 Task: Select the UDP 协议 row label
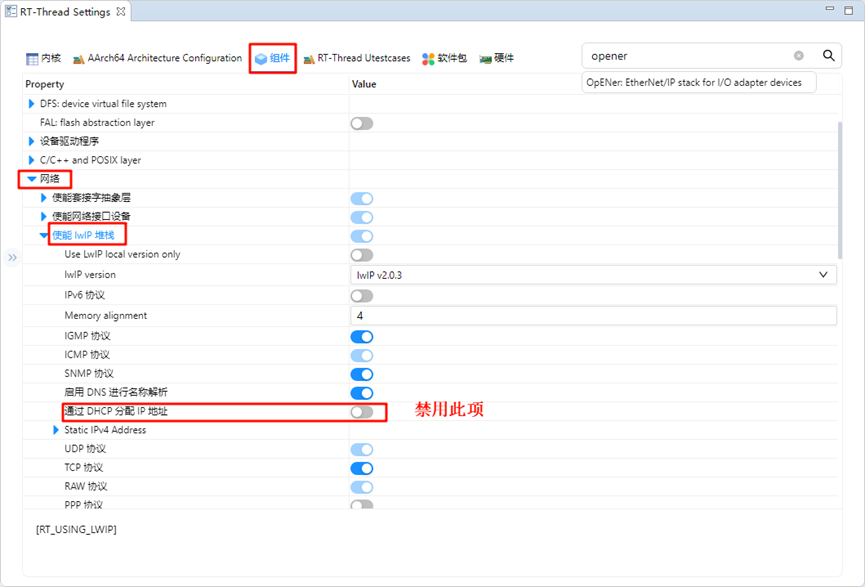(85, 449)
